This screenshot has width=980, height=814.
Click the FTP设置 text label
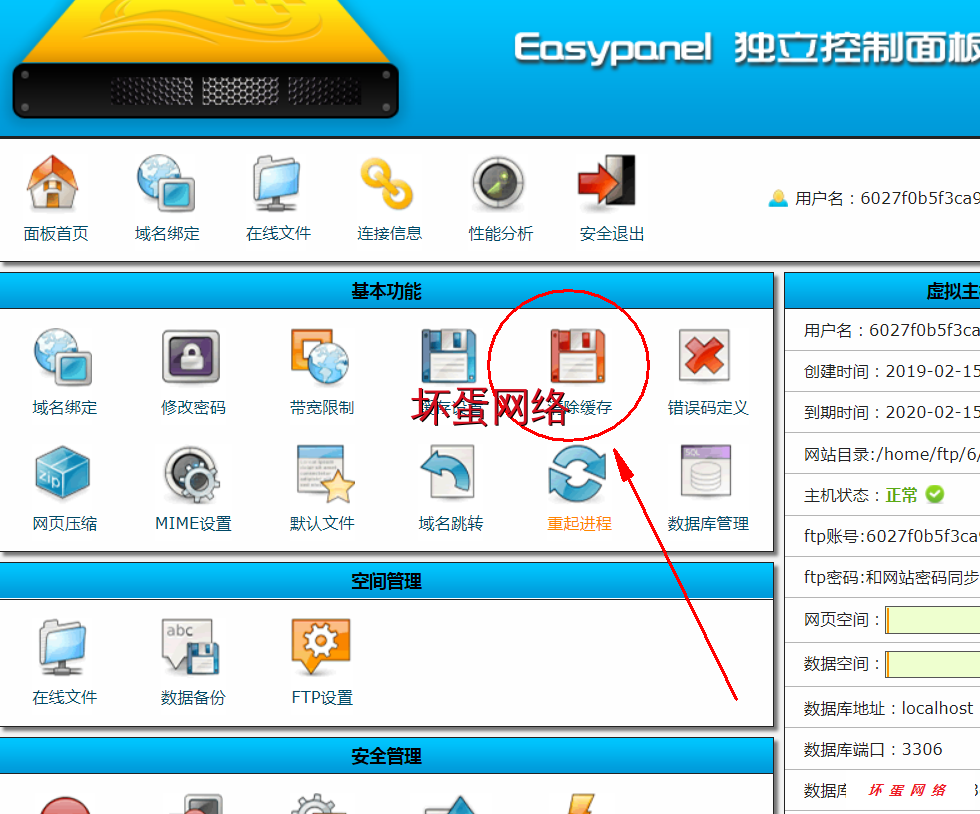click(322, 698)
